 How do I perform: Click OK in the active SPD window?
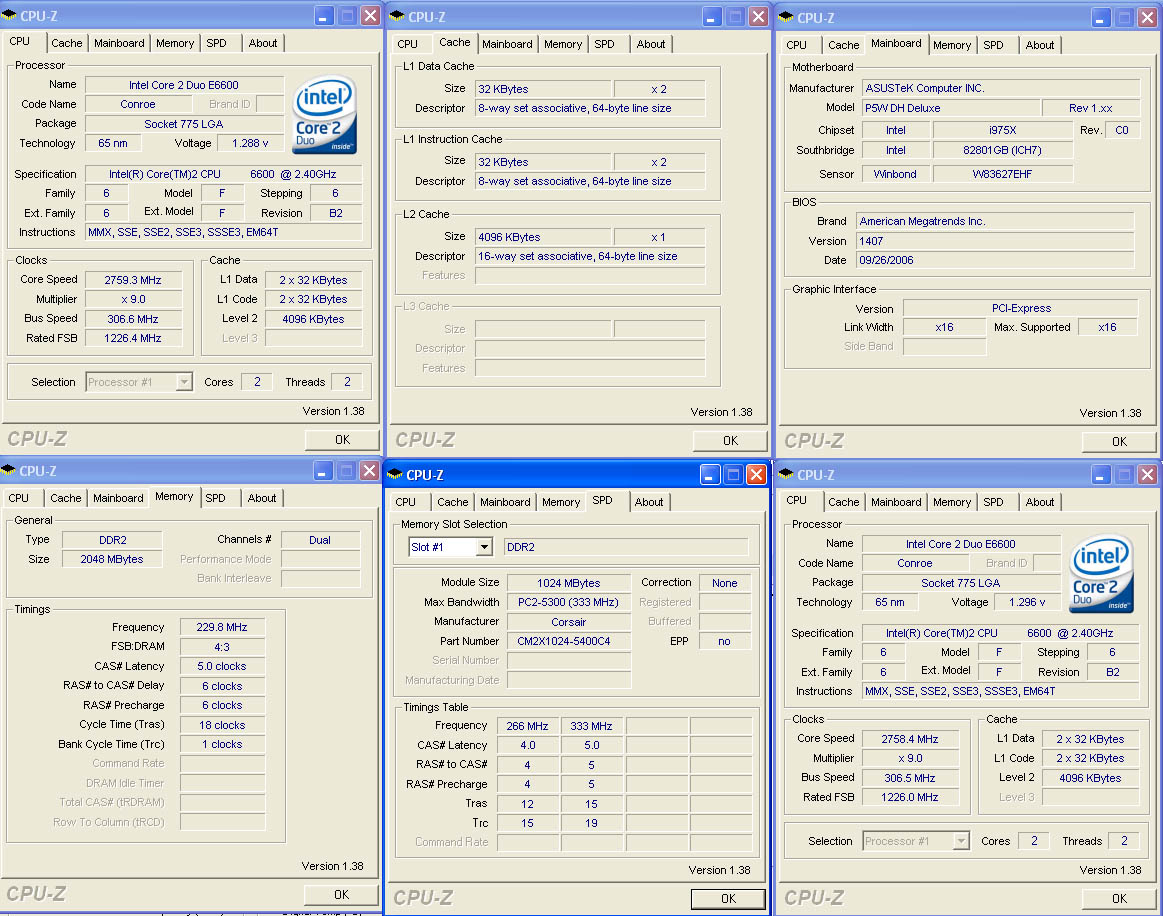[x=728, y=899]
